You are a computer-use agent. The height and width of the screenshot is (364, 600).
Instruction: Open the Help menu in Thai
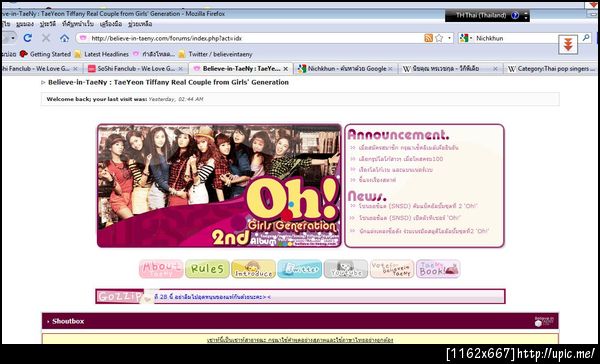coord(140,24)
